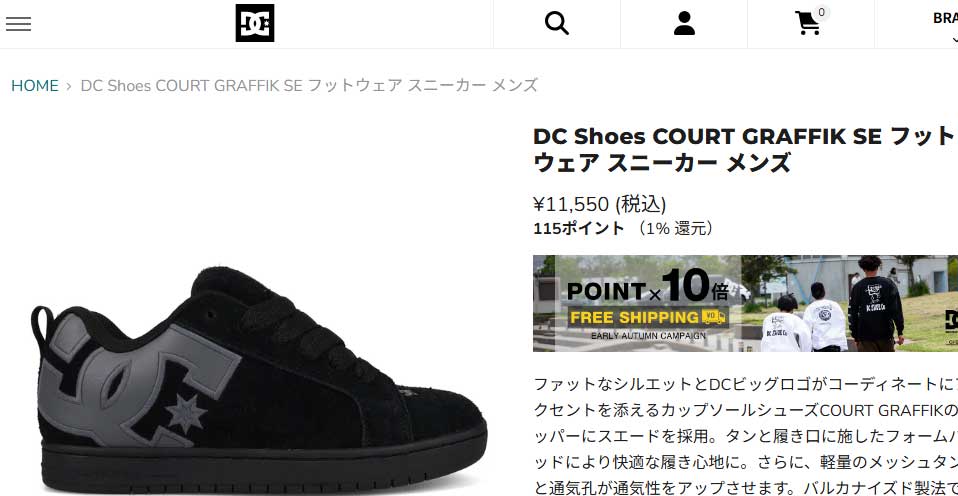Image resolution: width=958 pixels, height=496 pixels.
Task: Click the product description paragraph
Action: click(745, 436)
